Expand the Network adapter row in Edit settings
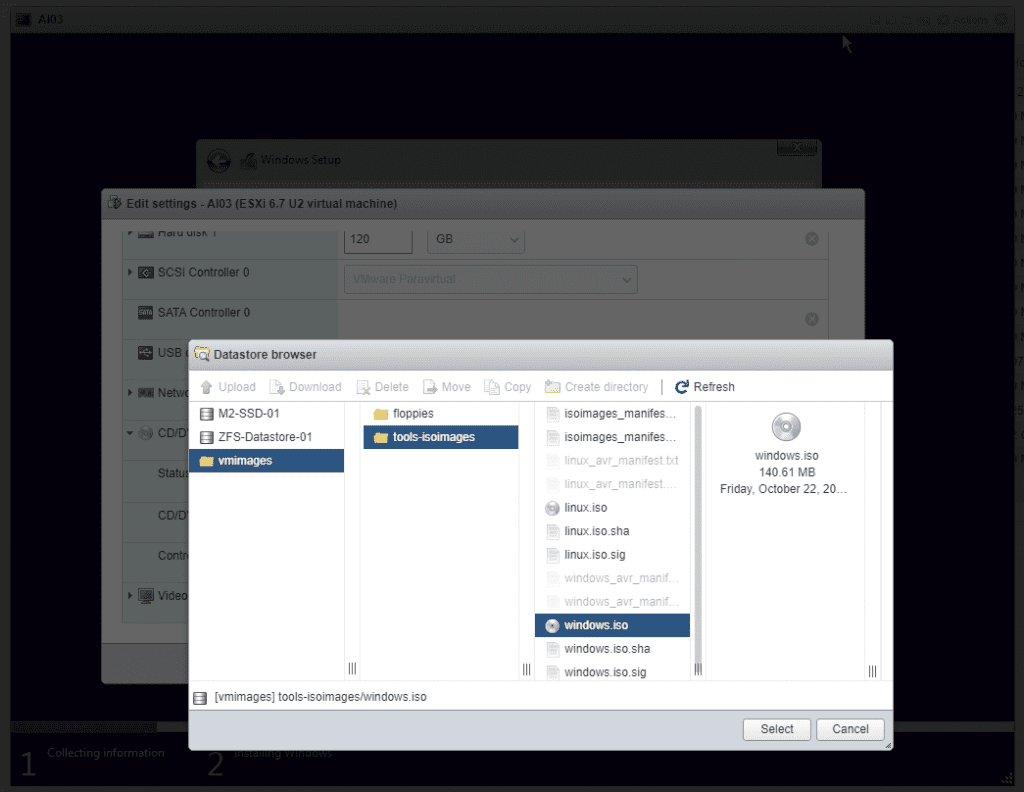 click(x=130, y=392)
